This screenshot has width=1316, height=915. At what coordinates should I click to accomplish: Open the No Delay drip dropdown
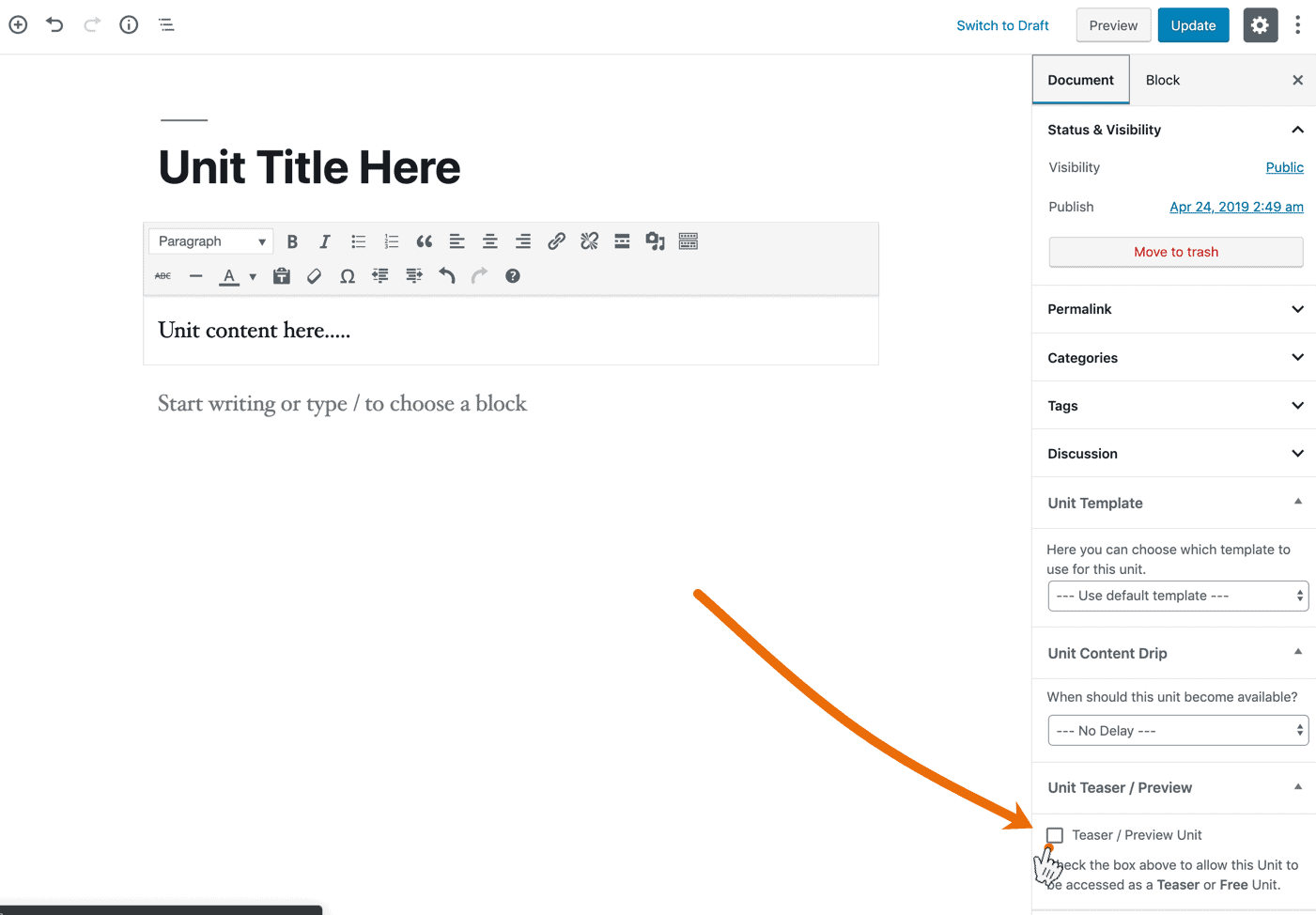1178,731
